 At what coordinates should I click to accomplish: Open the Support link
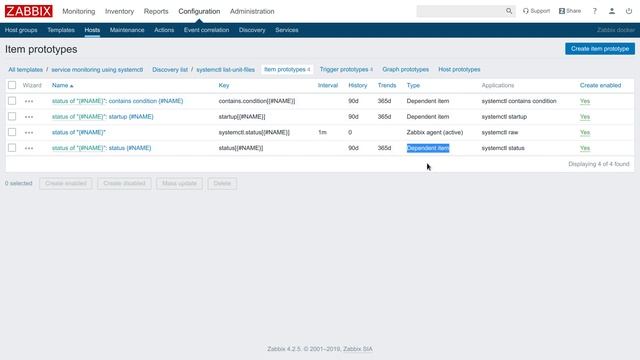click(x=536, y=11)
